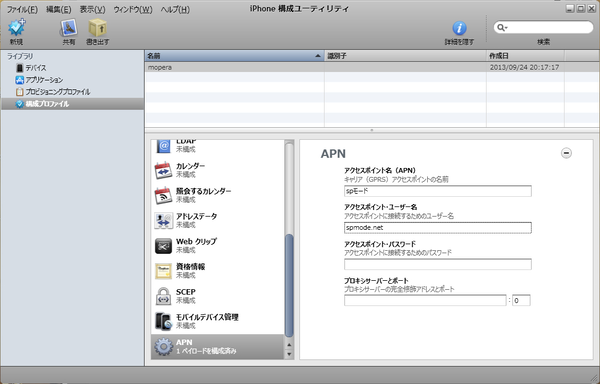Create a new profile with 新規 icon
Viewport: 600px width, 384px height.
point(16,28)
